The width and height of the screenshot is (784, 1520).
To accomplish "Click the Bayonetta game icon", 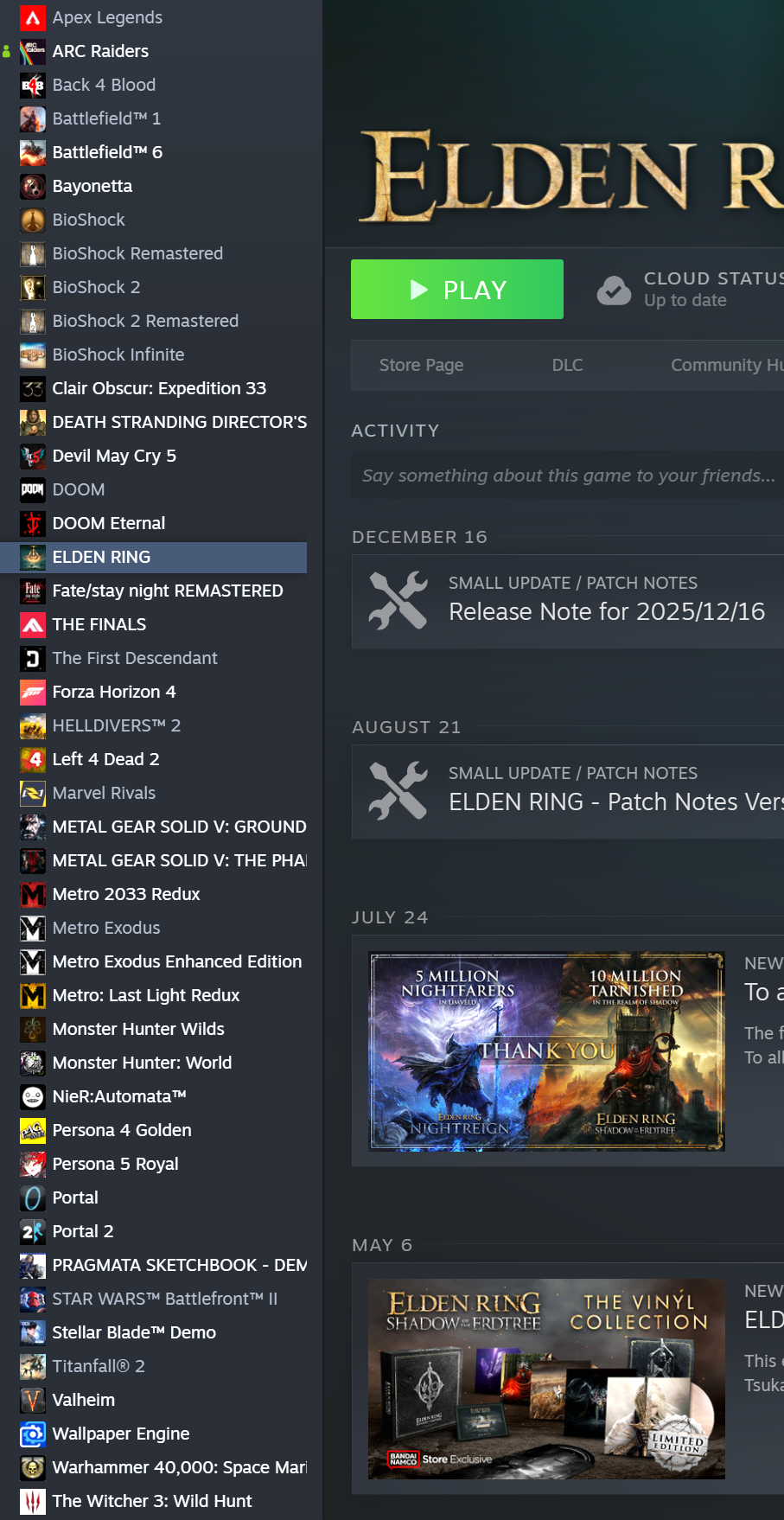I will (x=33, y=186).
